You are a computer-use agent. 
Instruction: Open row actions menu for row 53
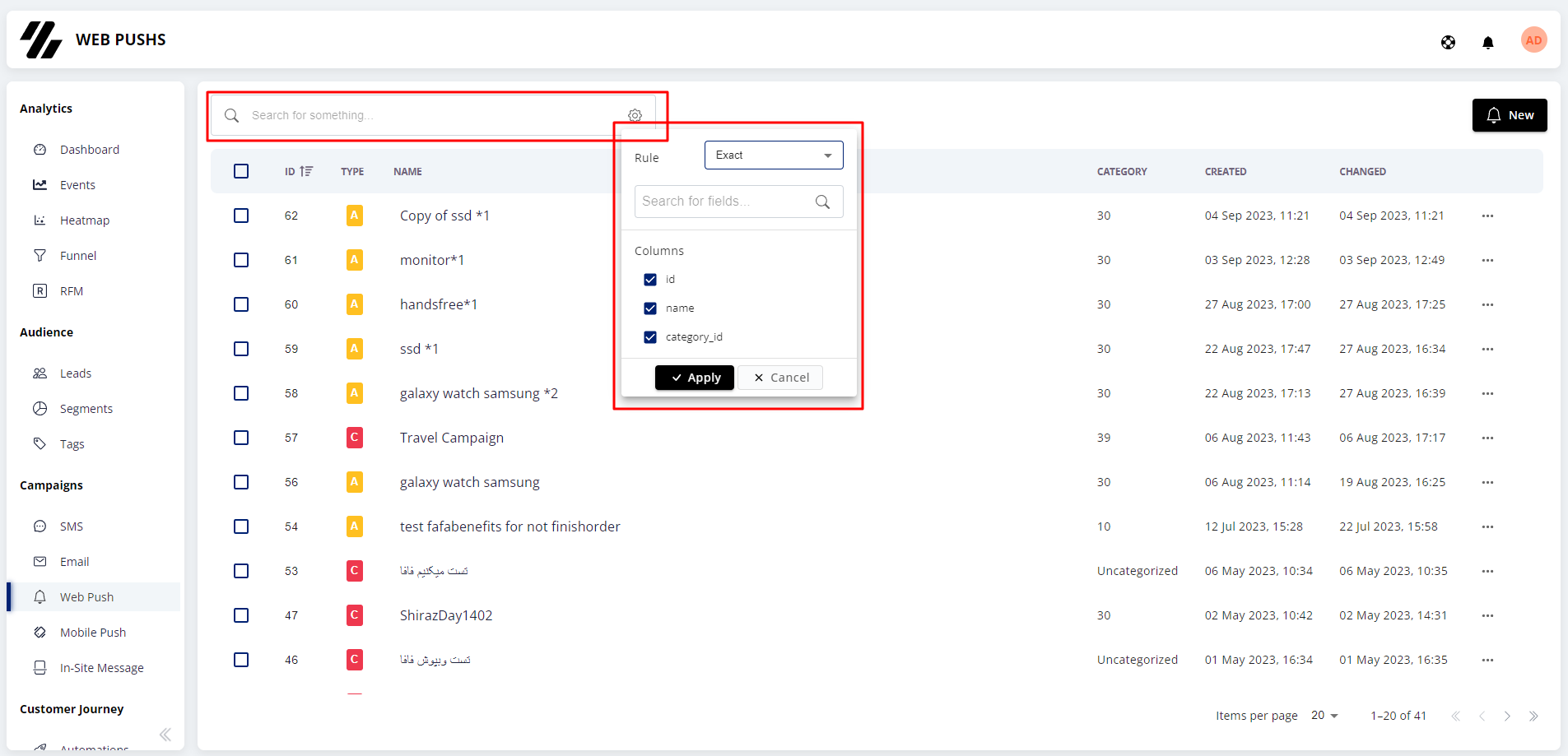[1487, 571]
